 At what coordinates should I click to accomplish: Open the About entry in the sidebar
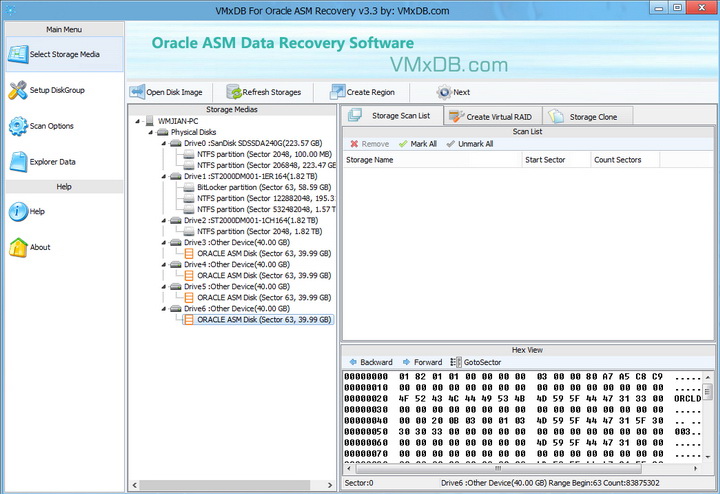click(x=39, y=247)
